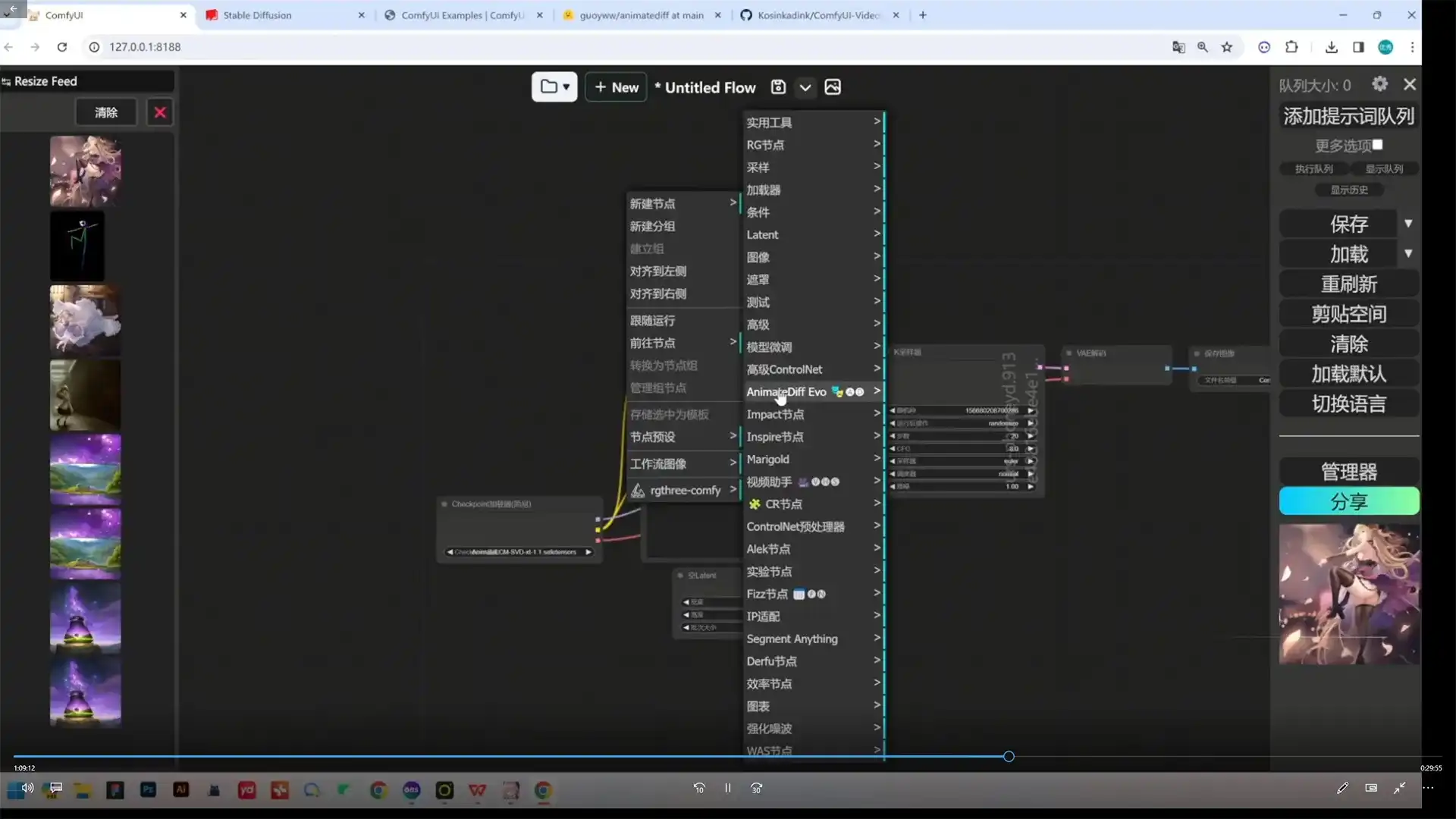
Task: Open the chevron dropdown beside Untitled Flow
Action: (805, 87)
